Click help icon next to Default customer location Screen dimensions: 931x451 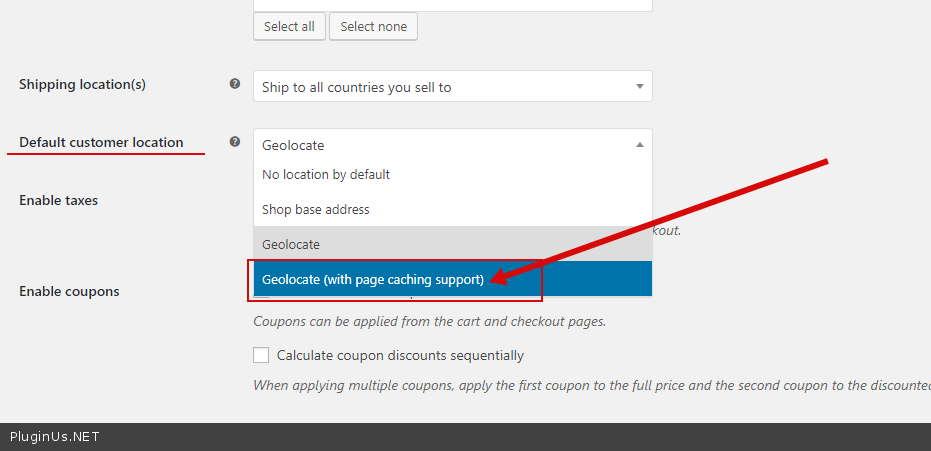235,142
